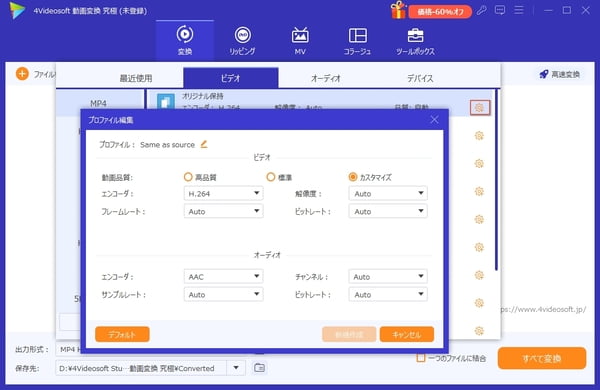Image resolution: width=600 pixels, height=390 pixels.
Task: Open the ツールボックス toolbox icon
Action: pyautogui.click(x=415, y=36)
